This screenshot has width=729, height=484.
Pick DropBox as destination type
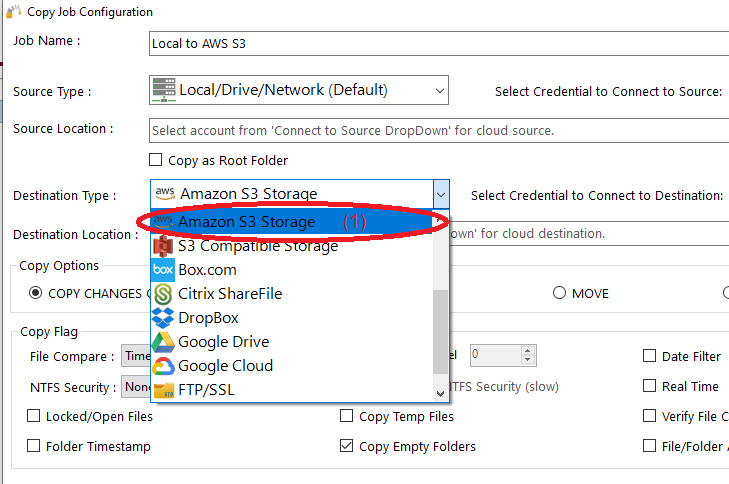(x=209, y=318)
